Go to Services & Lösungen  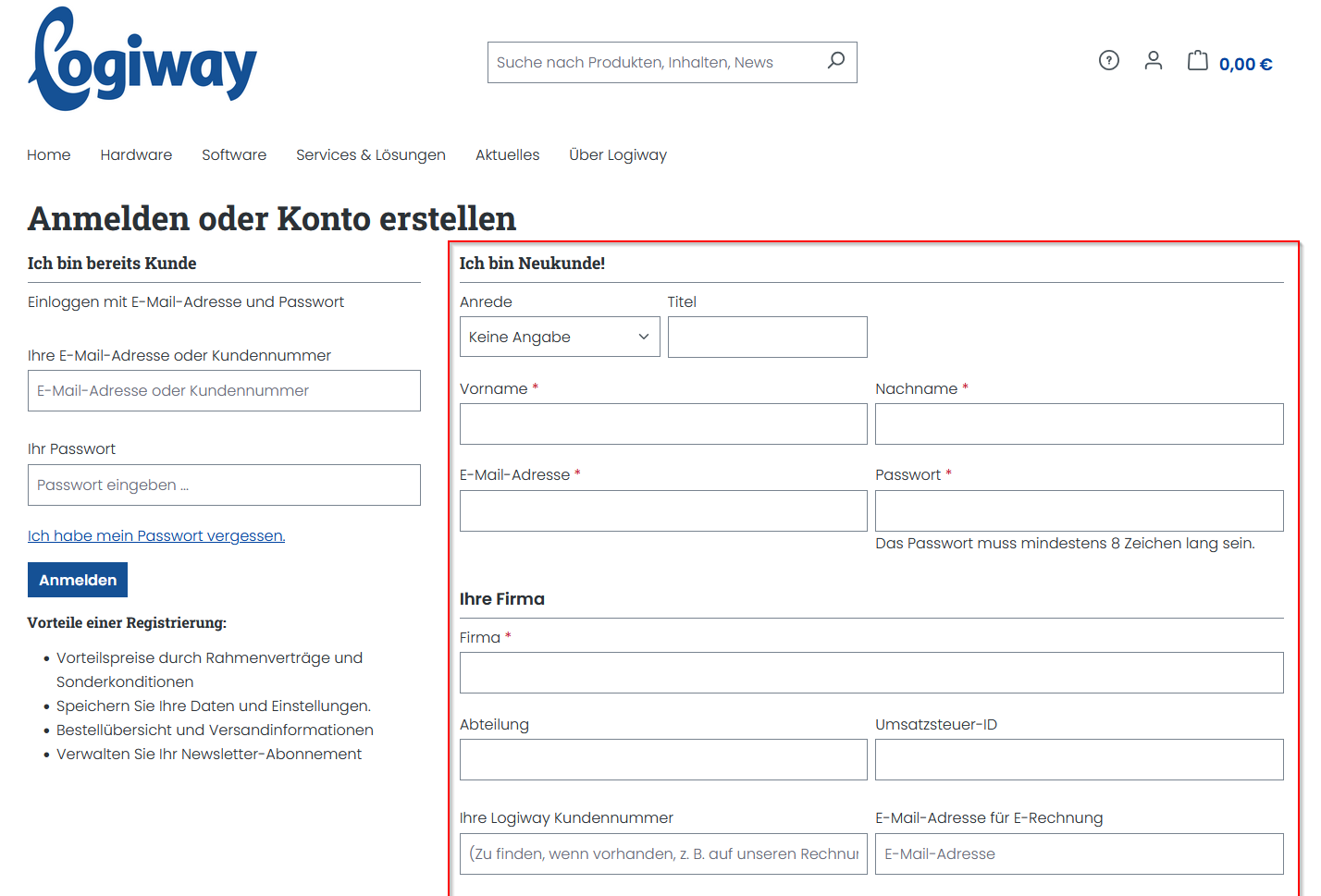pyautogui.click(x=370, y=155)
